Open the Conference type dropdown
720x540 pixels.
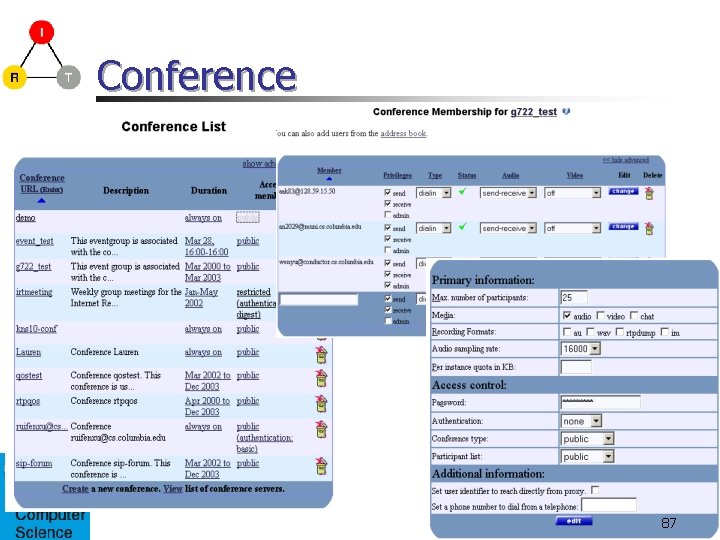(587, 439)
